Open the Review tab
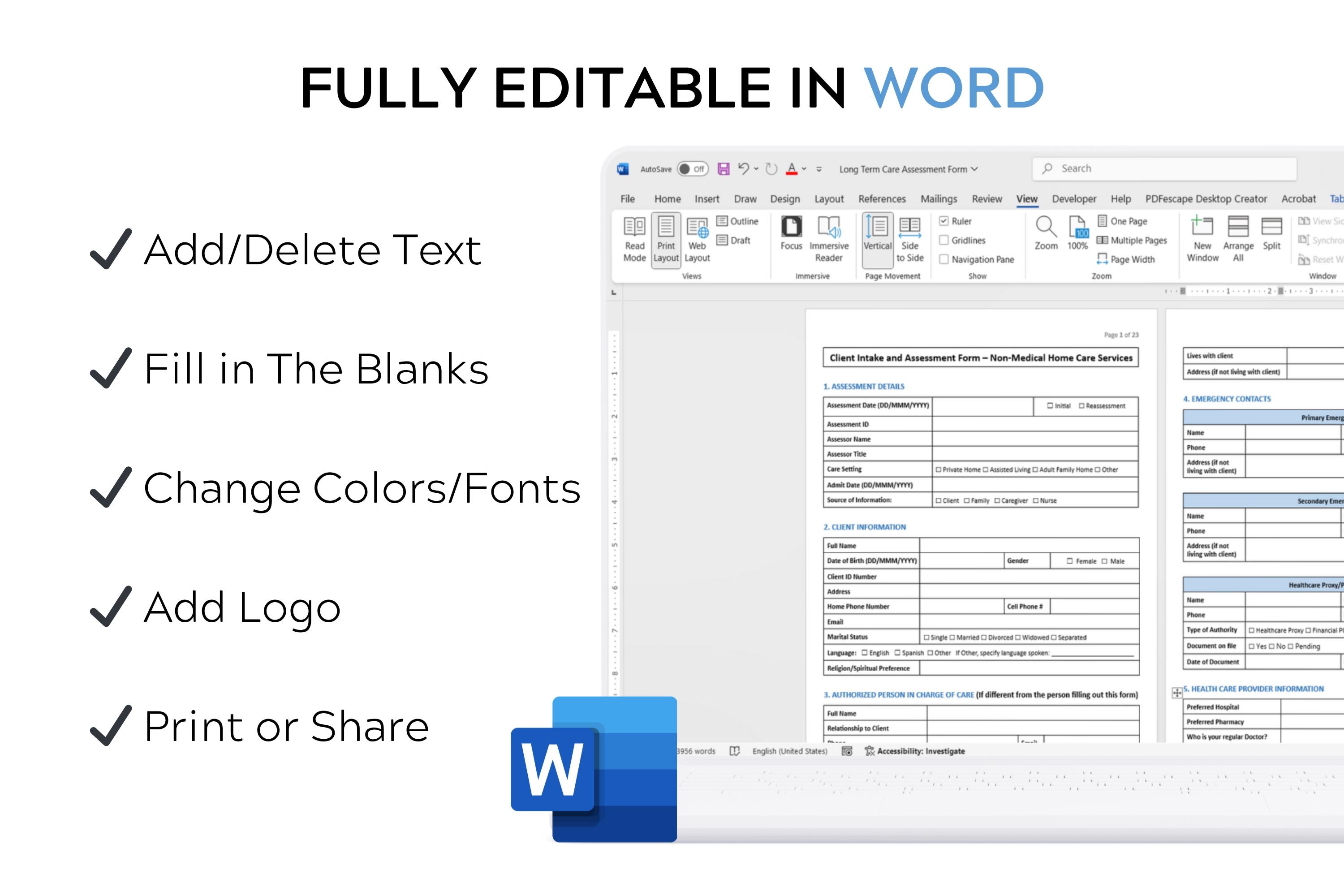This screenshot has width=1344, height=896. coord(987,199)
